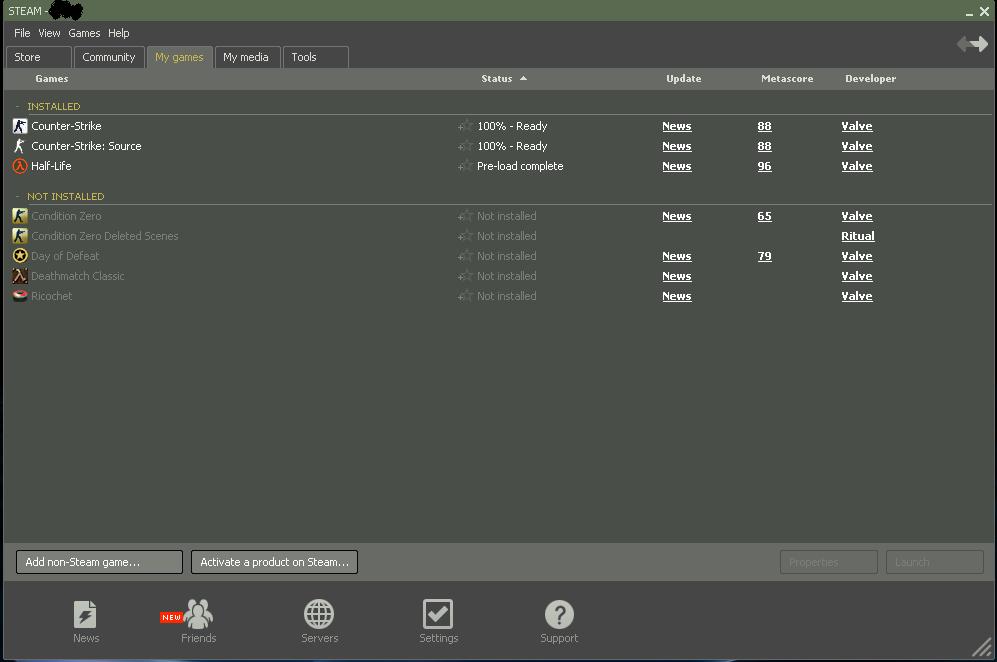Open the File menu
The image size is (997, 662).
point(22,33)
